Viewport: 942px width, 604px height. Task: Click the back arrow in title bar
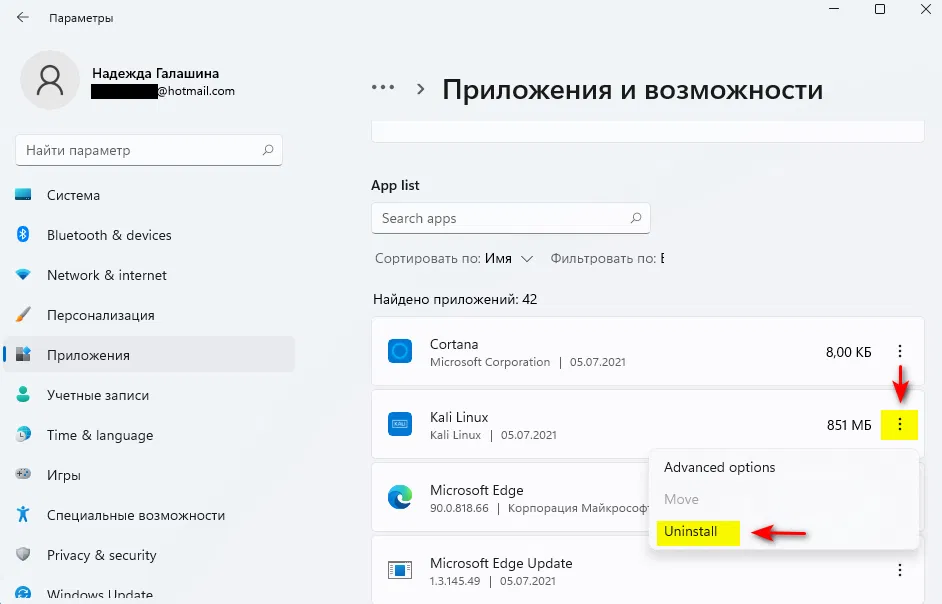(x=22, y=18)
